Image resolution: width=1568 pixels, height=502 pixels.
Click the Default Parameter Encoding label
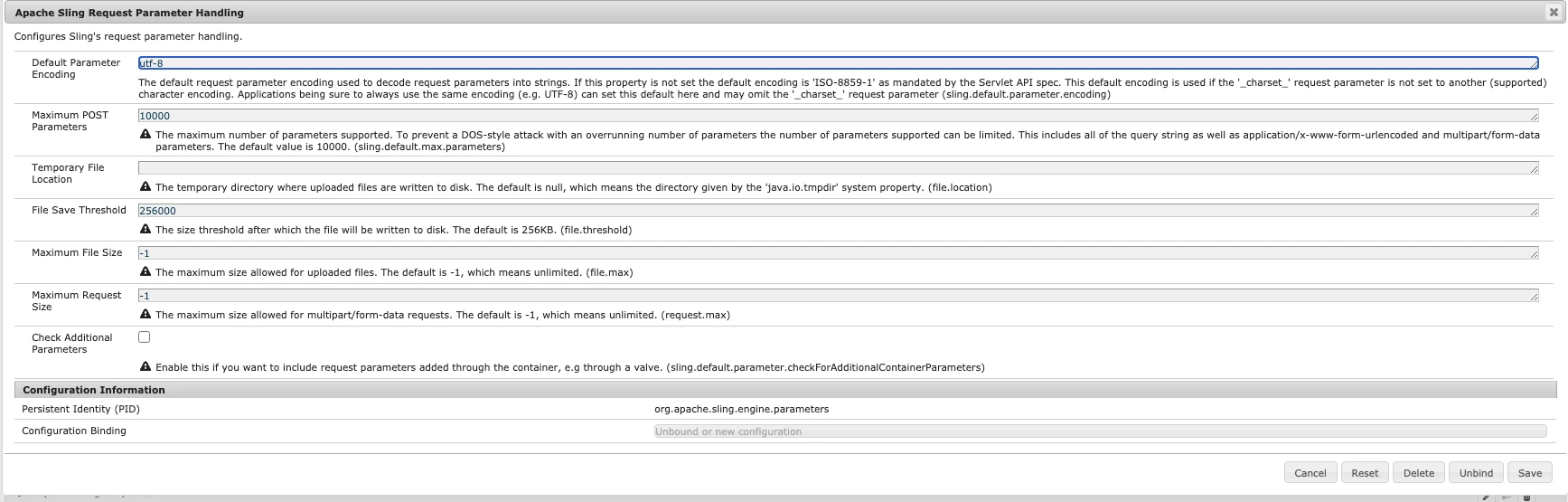click(x=76, y=69)
